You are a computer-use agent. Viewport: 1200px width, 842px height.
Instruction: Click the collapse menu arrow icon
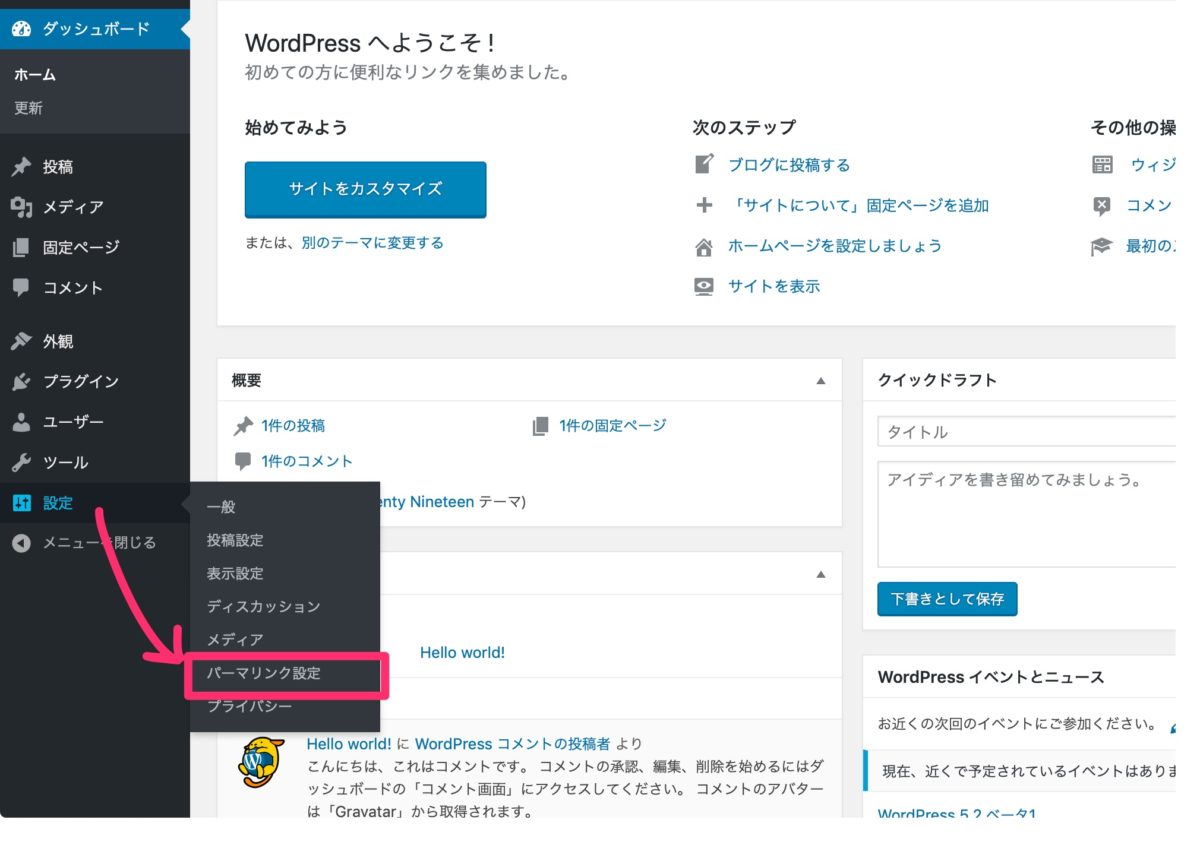coord(22,543)
